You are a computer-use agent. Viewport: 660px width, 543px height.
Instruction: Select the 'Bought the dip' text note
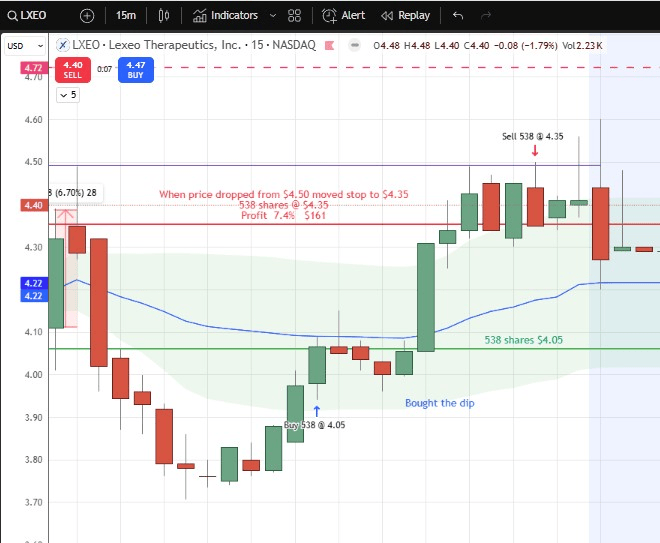(439, 403)
